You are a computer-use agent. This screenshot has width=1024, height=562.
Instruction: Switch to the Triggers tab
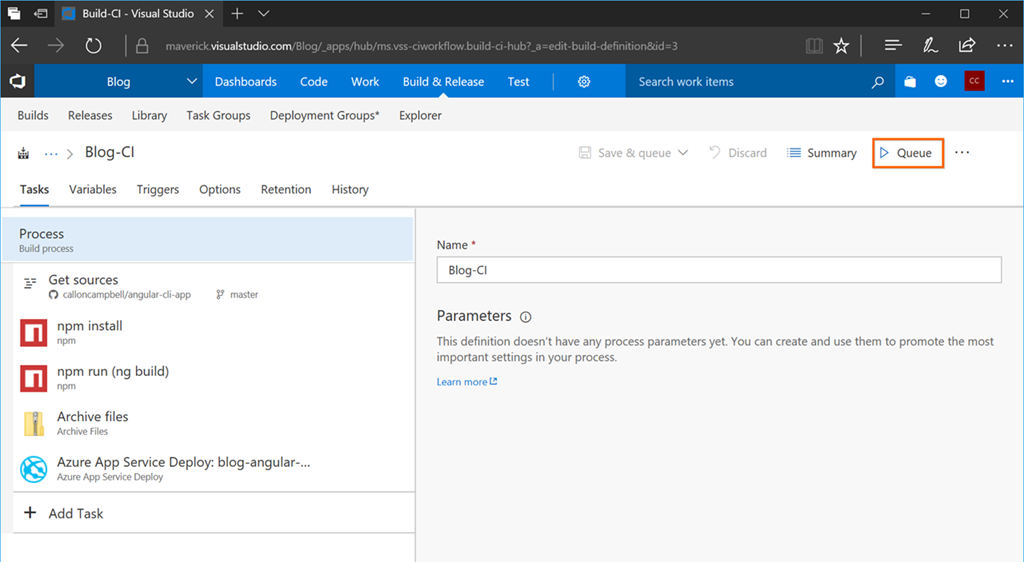[x=158, y=189]
